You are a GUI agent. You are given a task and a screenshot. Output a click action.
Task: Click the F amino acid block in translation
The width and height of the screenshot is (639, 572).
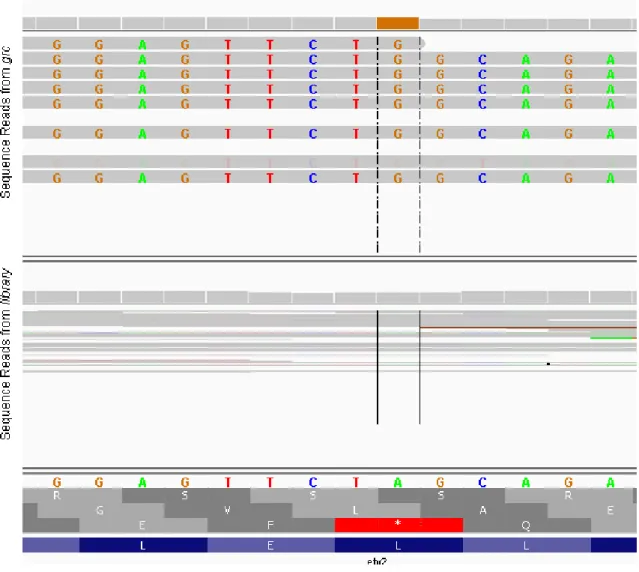(x=271, y=525)
